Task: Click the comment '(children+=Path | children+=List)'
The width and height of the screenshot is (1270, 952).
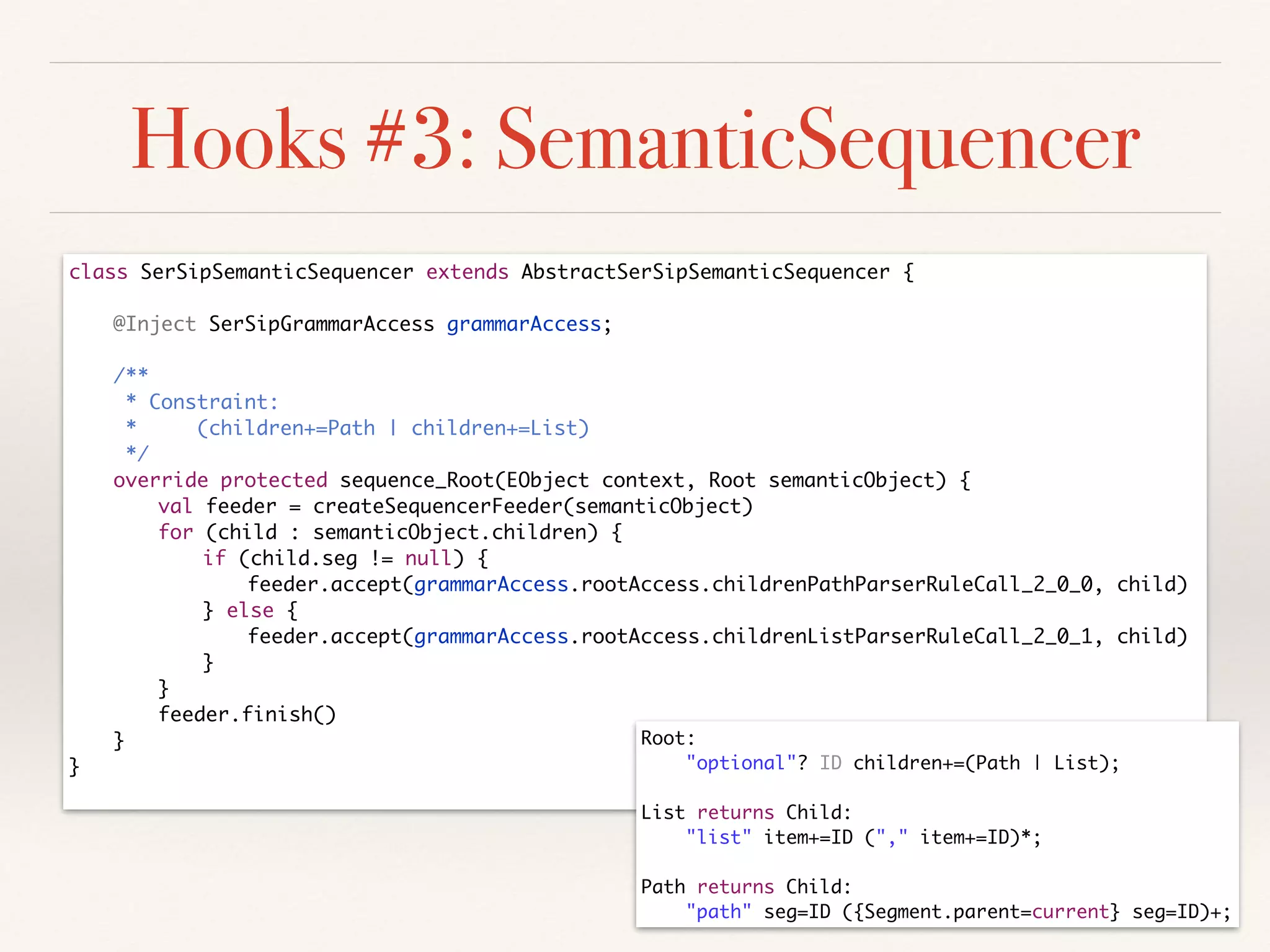Action: click(x=393, y=428)
